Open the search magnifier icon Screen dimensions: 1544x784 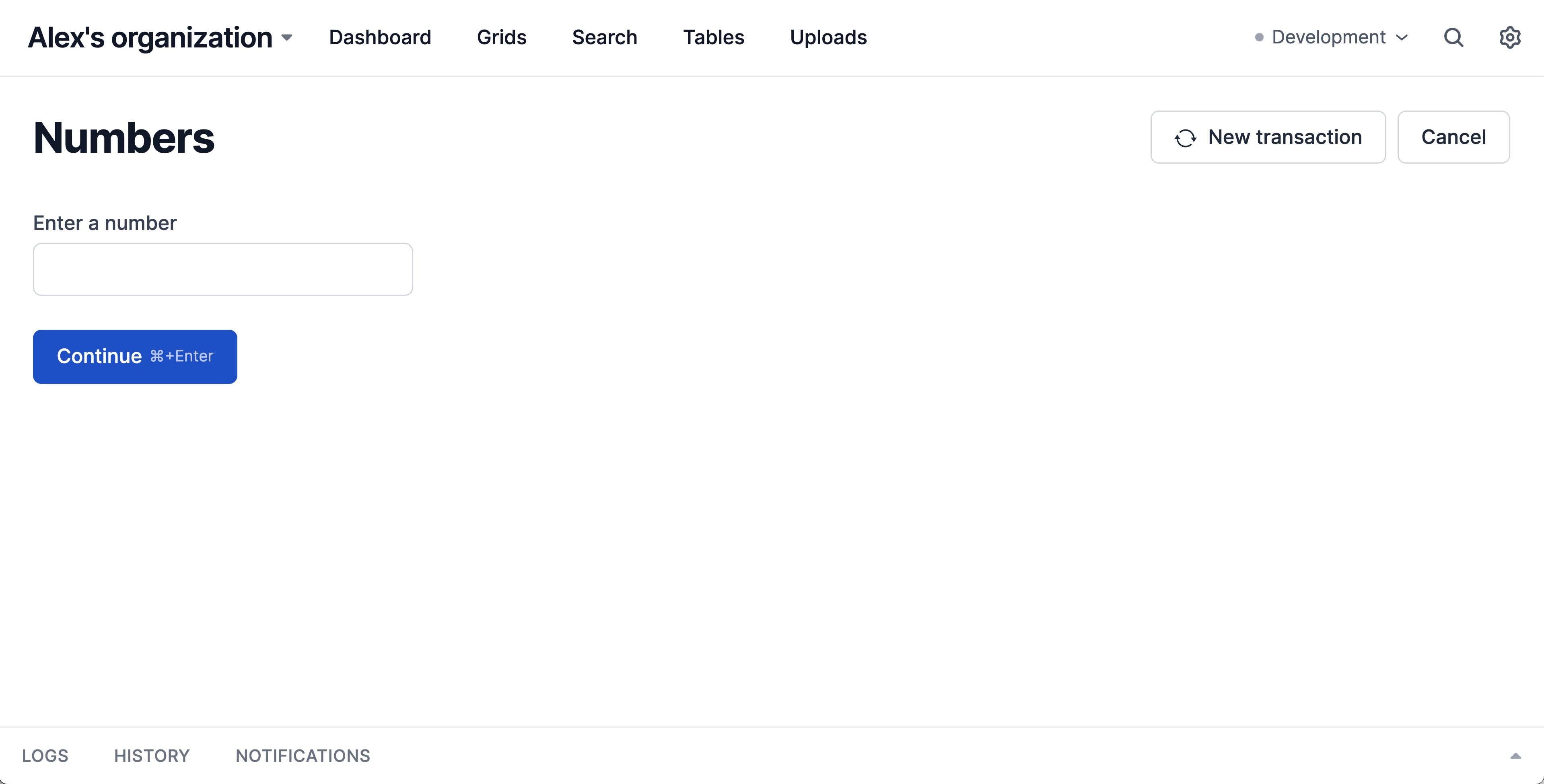(1453, 37)
